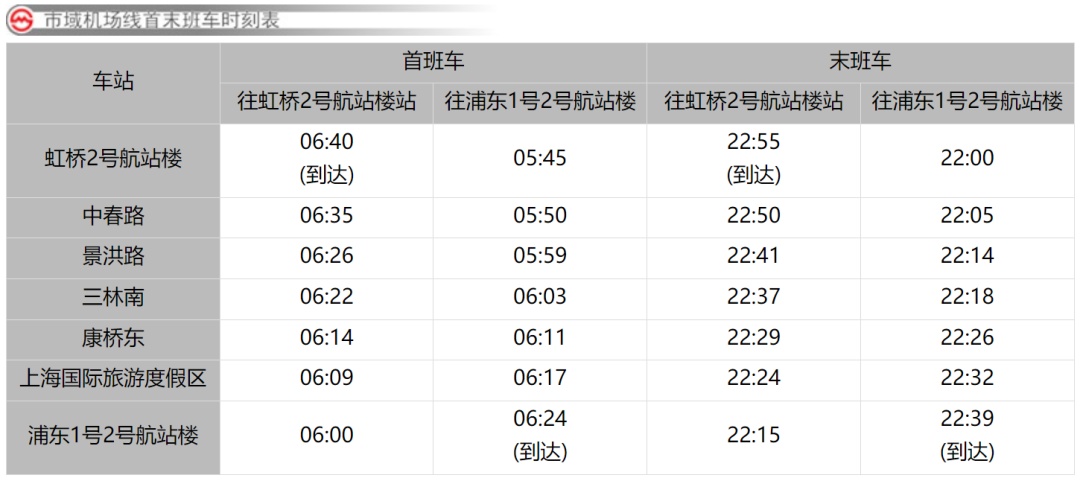Select the 06:40 (到达) time cell
Viewport: 1080px width, 481px height.
pyautogui.click(x=327, y=158)
